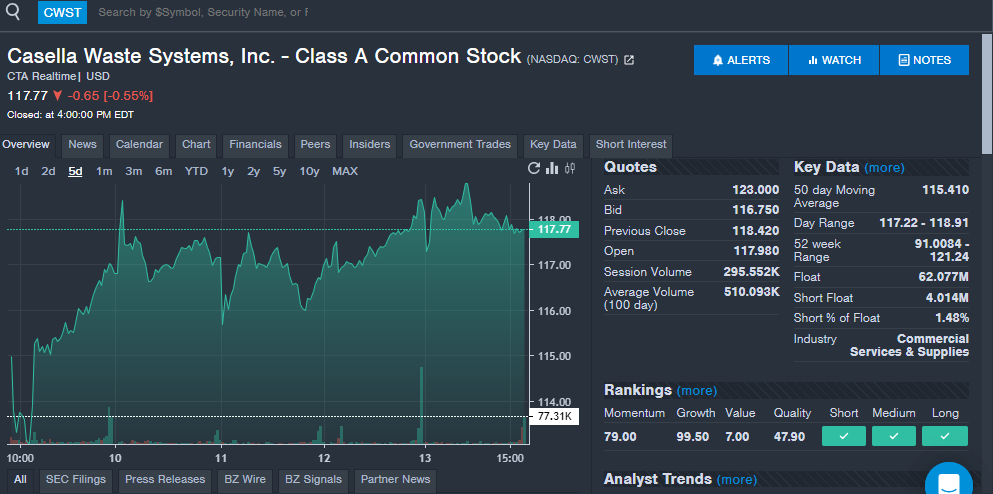Click the Day Range value 117.22 - 118.91
Image resolution: width=993 pixels, height=494 pixels.
coord(924,223)
